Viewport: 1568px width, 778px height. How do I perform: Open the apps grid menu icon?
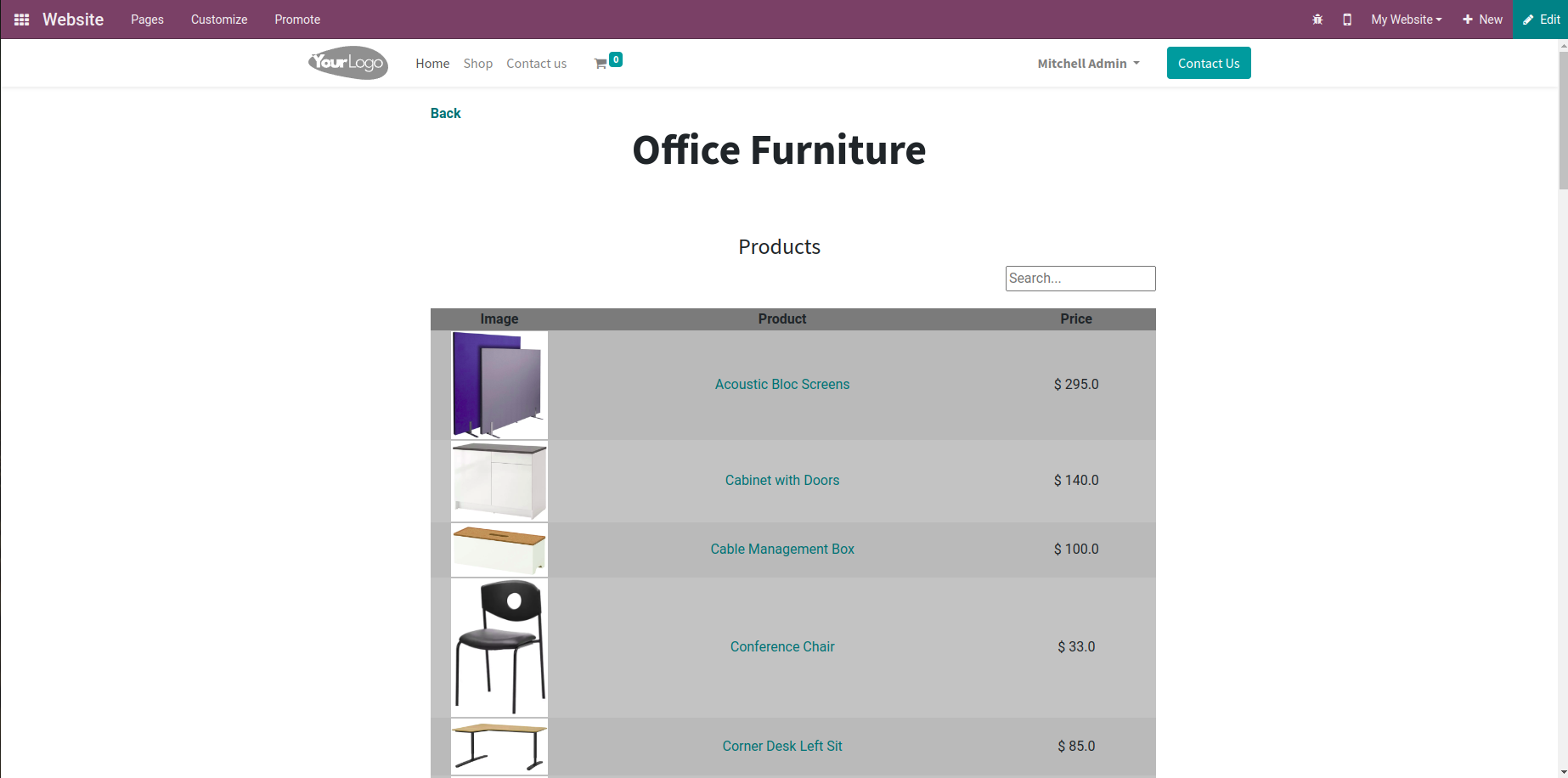[x=22, y=20]
